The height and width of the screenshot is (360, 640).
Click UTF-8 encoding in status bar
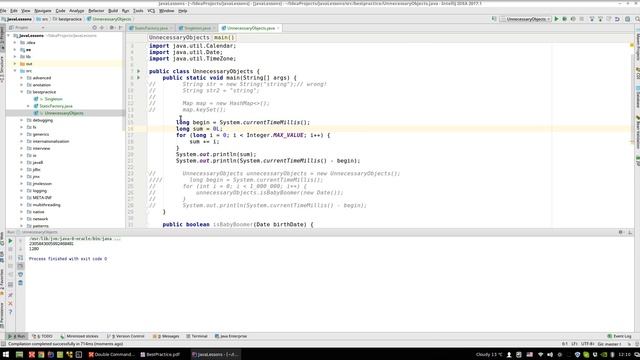tap(587, 344)
